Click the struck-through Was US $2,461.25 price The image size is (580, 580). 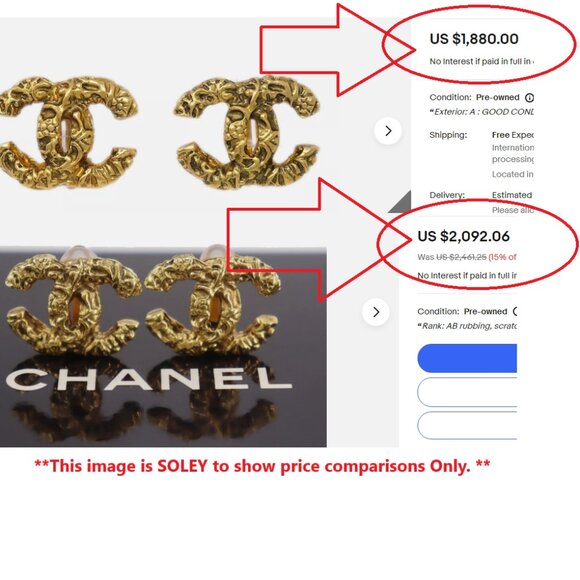(x=452, y=257)
